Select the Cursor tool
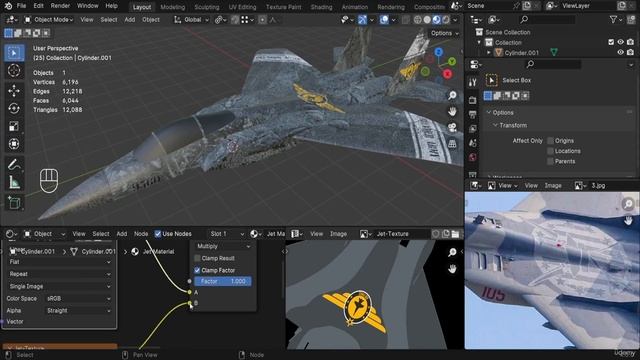Viewport: 640px width, 360px height. [x=14, y=71]
